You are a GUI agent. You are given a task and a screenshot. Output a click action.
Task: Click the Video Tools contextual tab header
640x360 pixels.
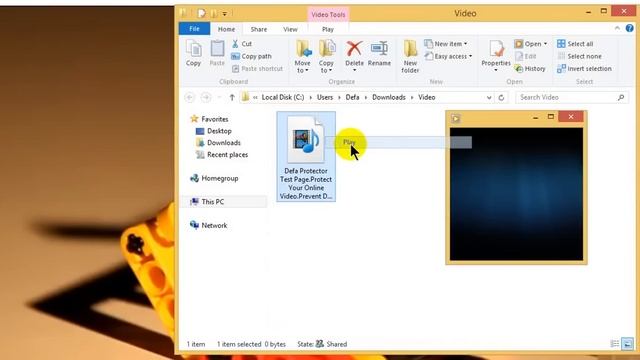328,14
